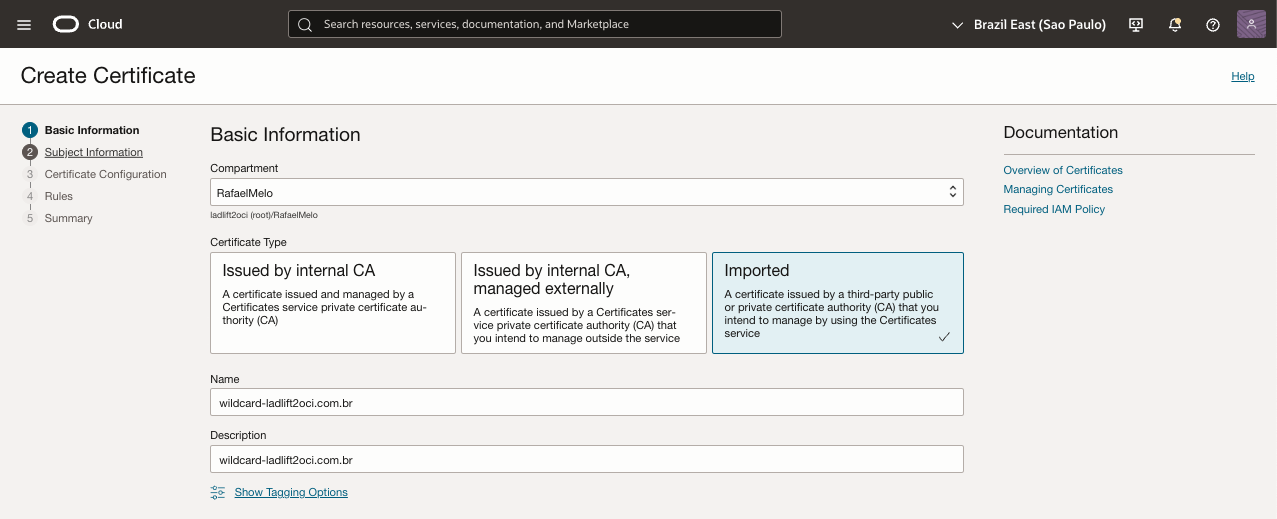Open the help question mark icon

[1213, 24]
